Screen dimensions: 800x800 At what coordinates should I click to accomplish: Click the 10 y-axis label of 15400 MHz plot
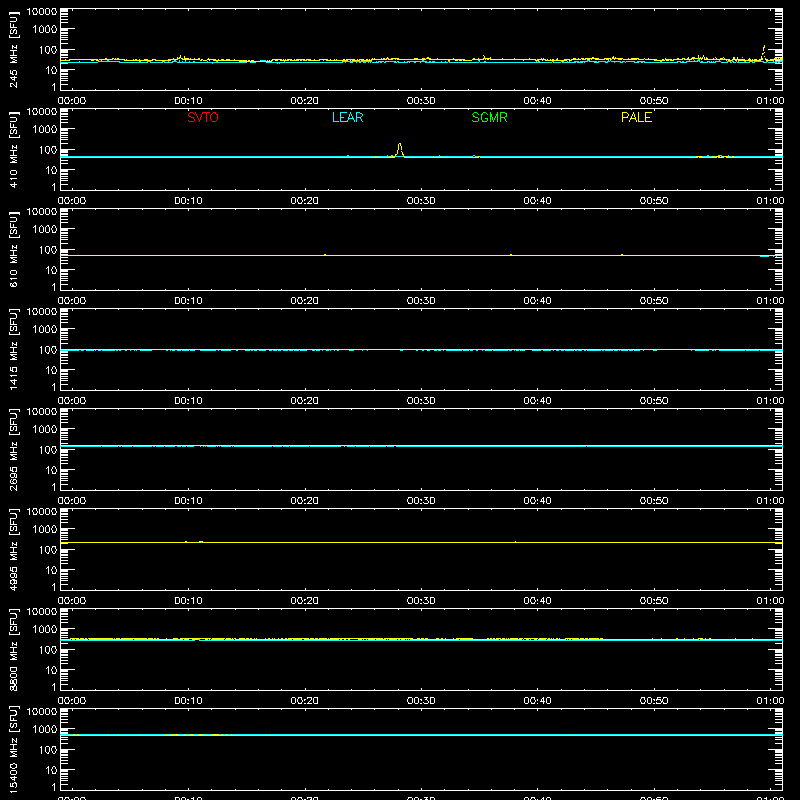pyautogui.click(x=51, y=770)
